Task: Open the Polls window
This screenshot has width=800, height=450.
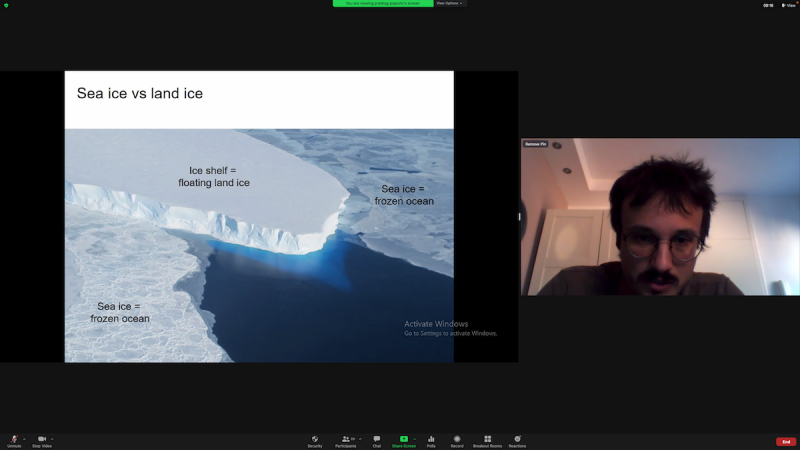Action: pos(431,440)
